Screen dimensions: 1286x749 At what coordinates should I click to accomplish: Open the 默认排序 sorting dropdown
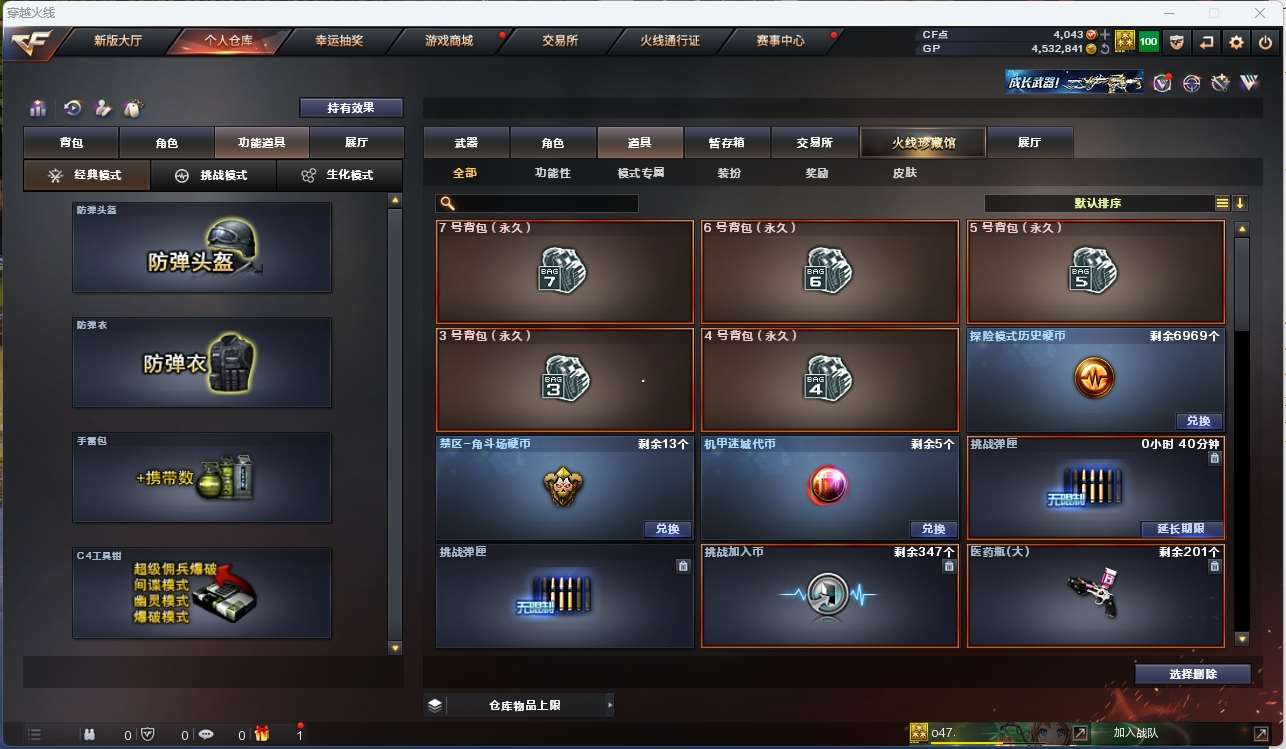pos(1098,203)
